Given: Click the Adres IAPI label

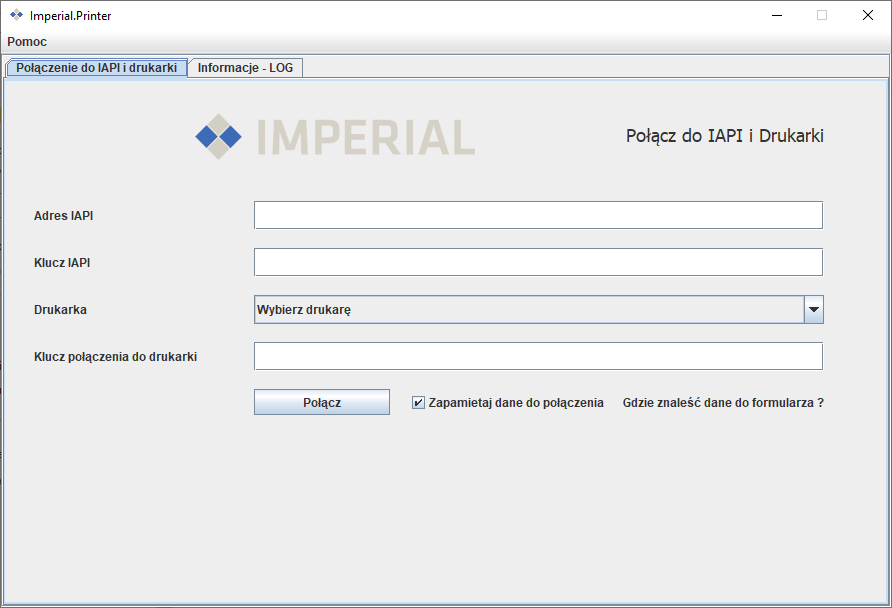Looking at the screenshot, I should pyautogui.click(x=63, y=216).
